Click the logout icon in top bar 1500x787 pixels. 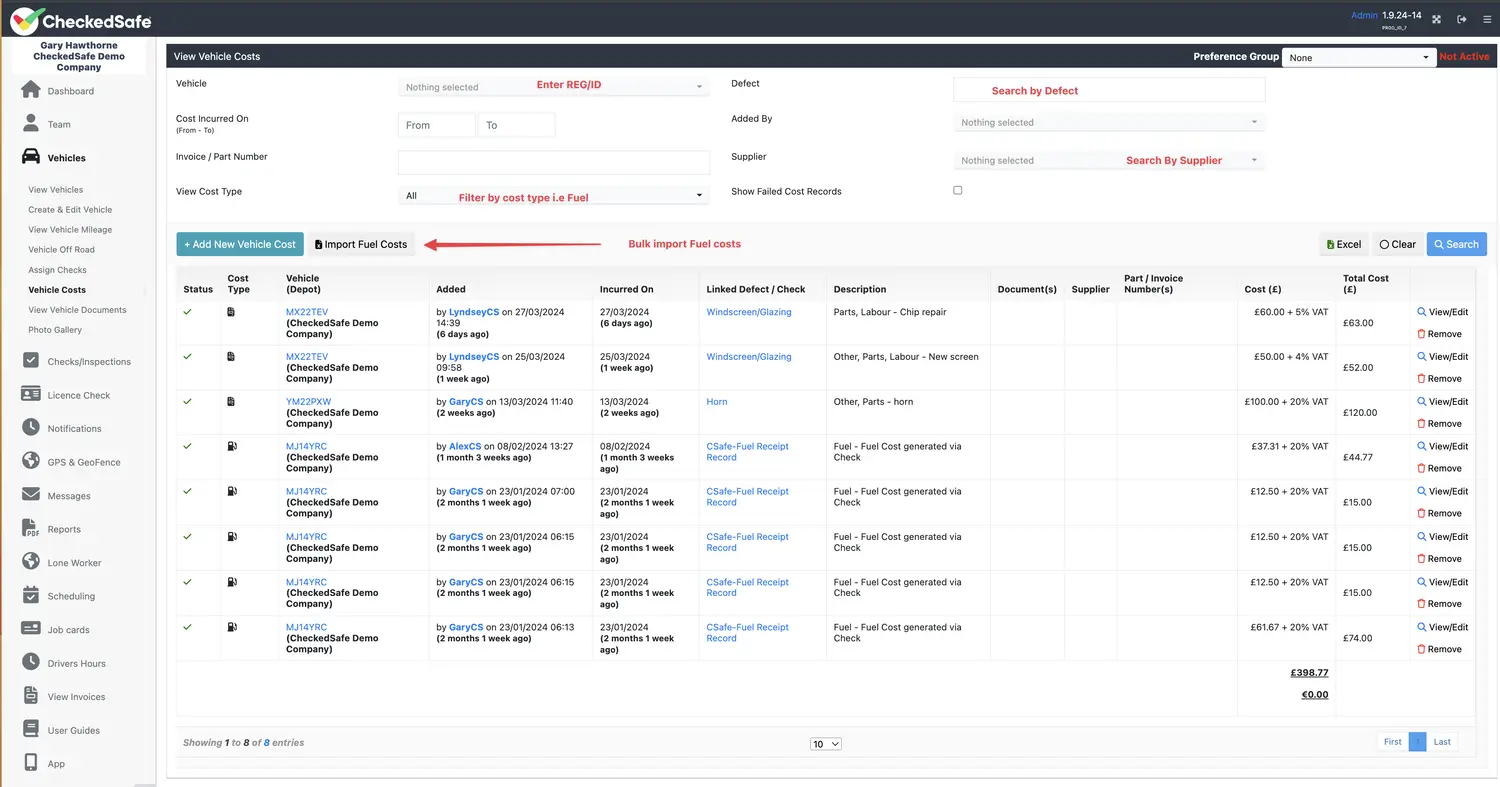(x=1462, y=19)
